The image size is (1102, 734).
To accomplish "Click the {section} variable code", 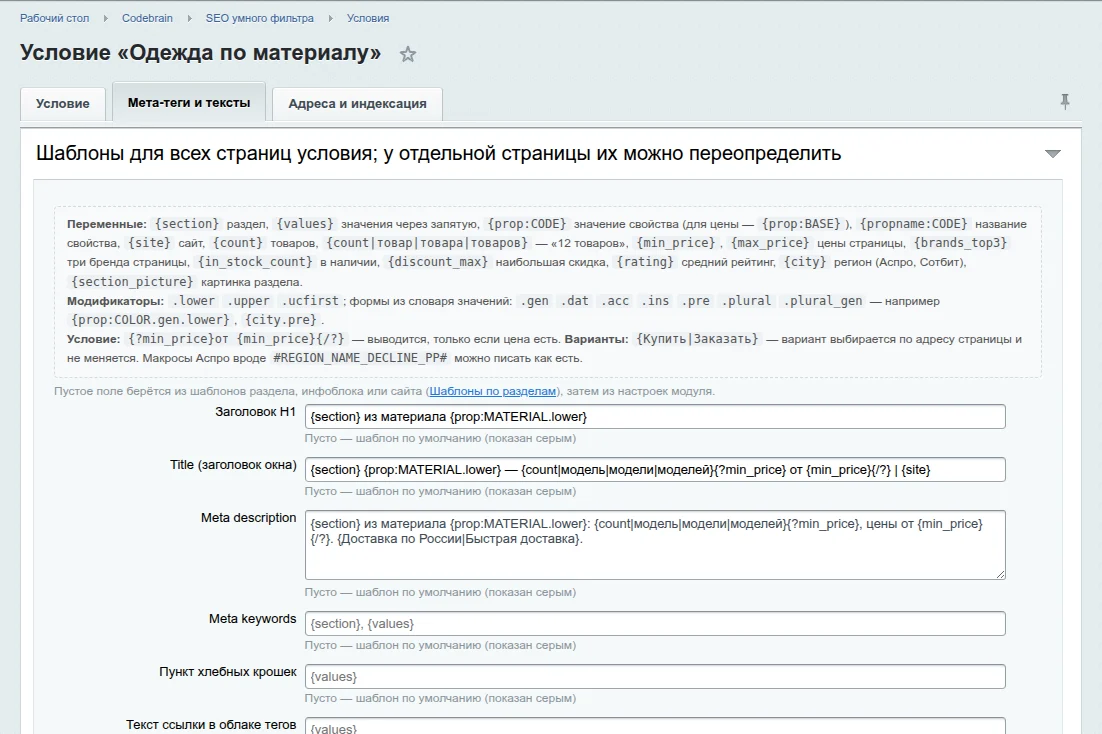I will point(187,224).
